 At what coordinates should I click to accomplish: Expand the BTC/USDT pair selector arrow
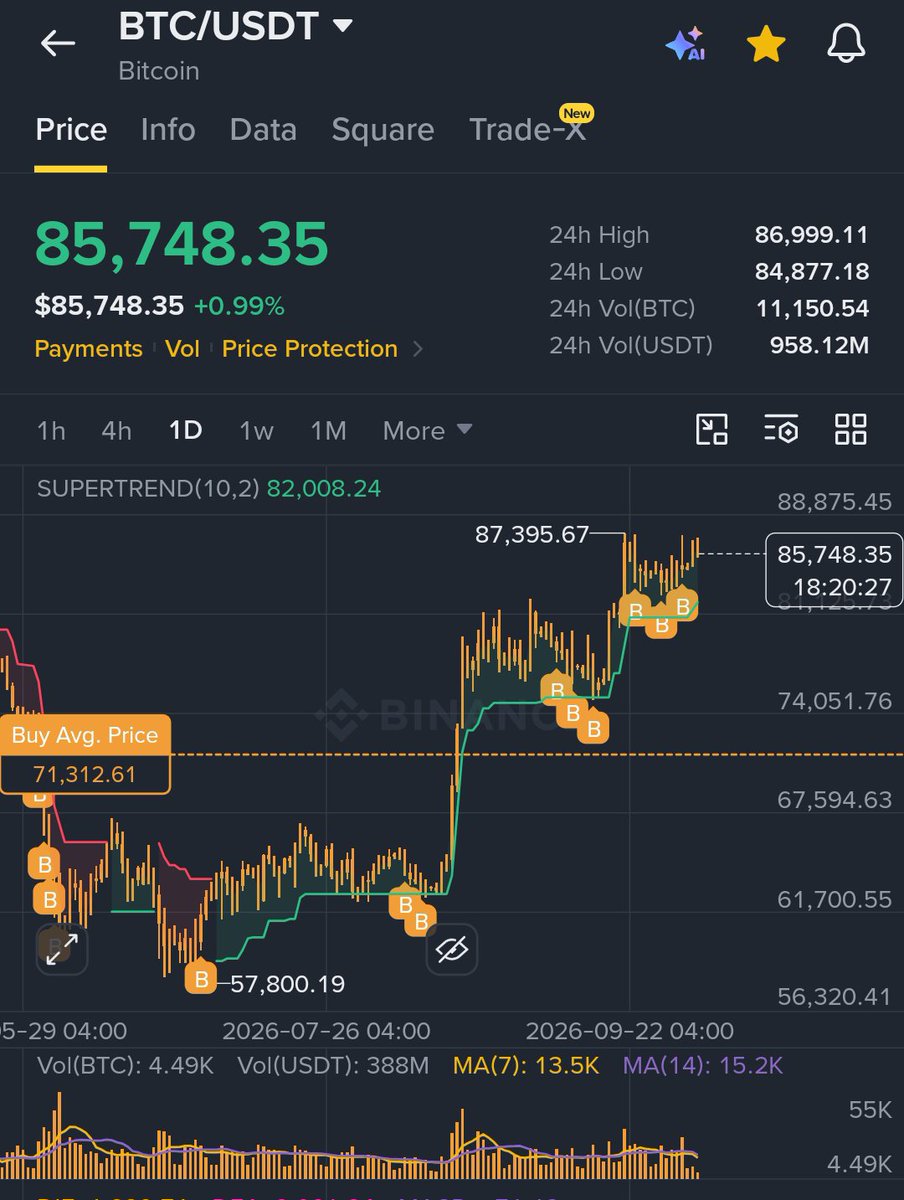(x=343, y=26)
